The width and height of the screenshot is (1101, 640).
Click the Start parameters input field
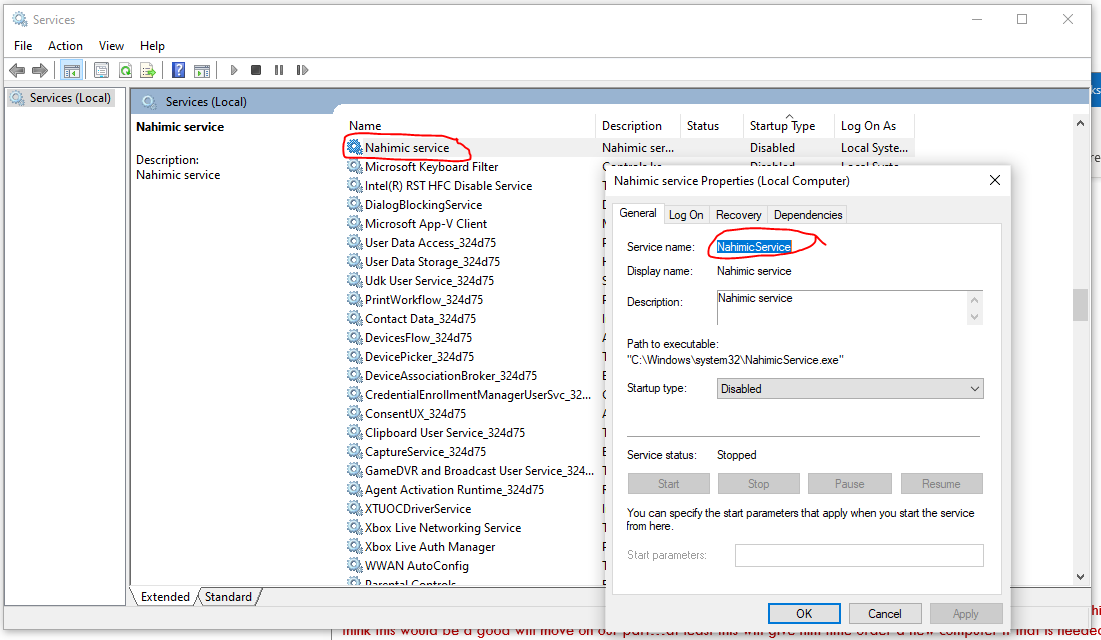[x=859, y=555]
